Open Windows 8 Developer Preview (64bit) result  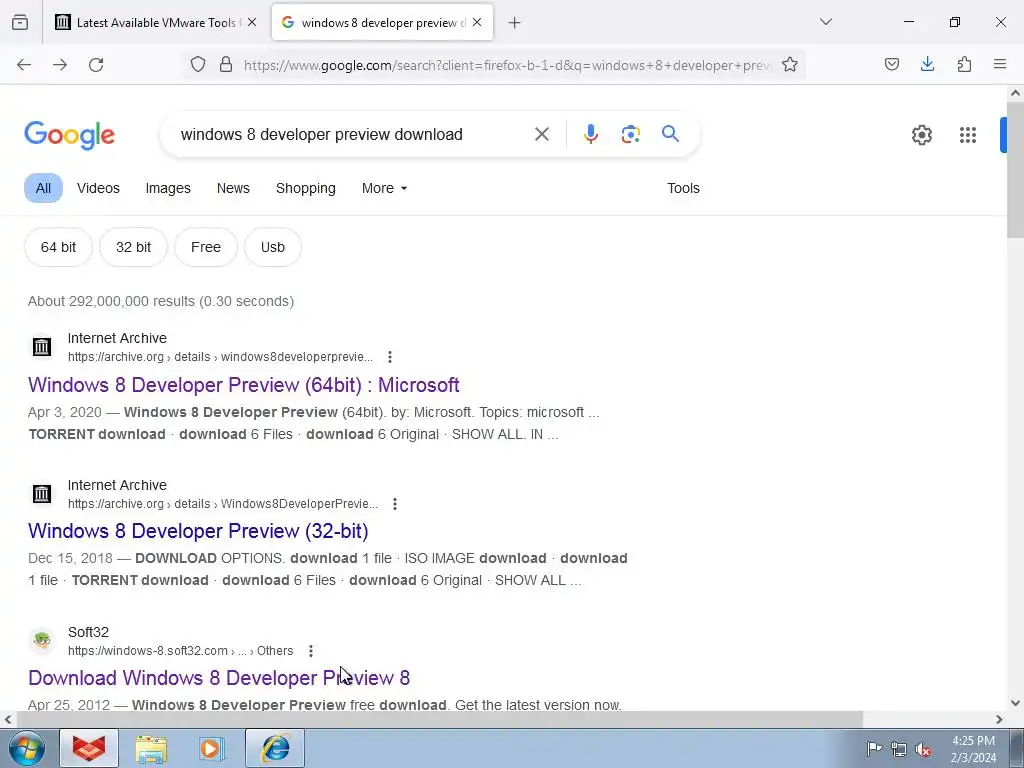(244, 385)
